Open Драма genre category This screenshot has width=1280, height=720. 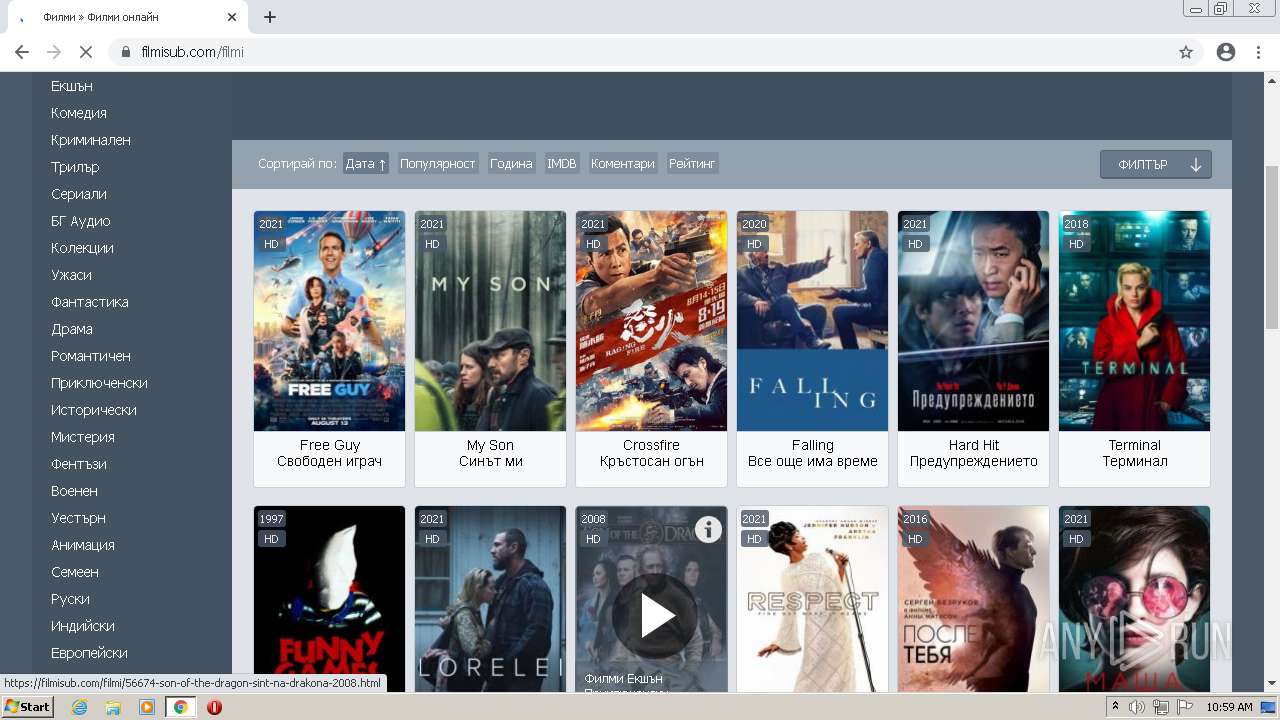[72, 329]
